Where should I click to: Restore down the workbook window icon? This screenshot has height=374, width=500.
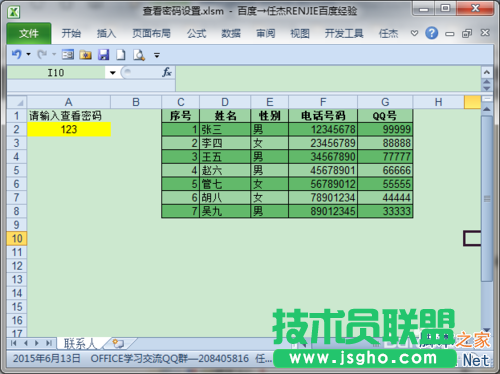(x=467, y=33)
